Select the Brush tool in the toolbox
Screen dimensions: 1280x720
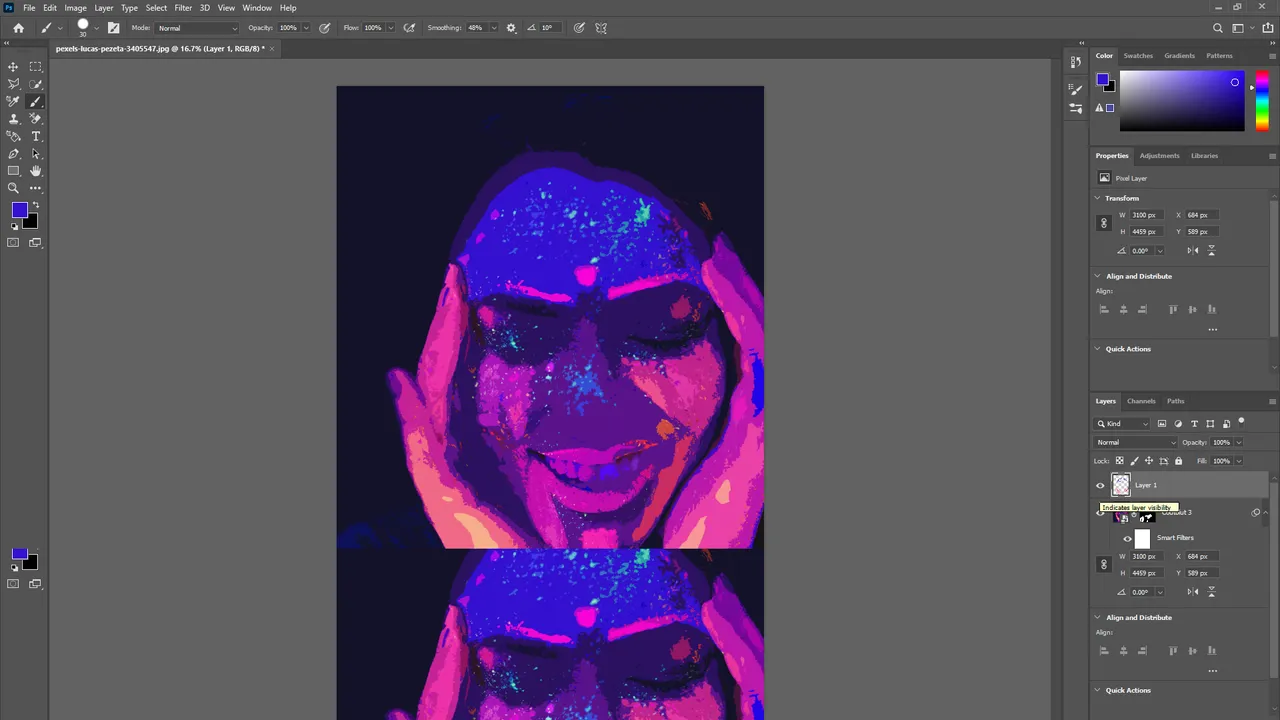(x=36, y=101)
